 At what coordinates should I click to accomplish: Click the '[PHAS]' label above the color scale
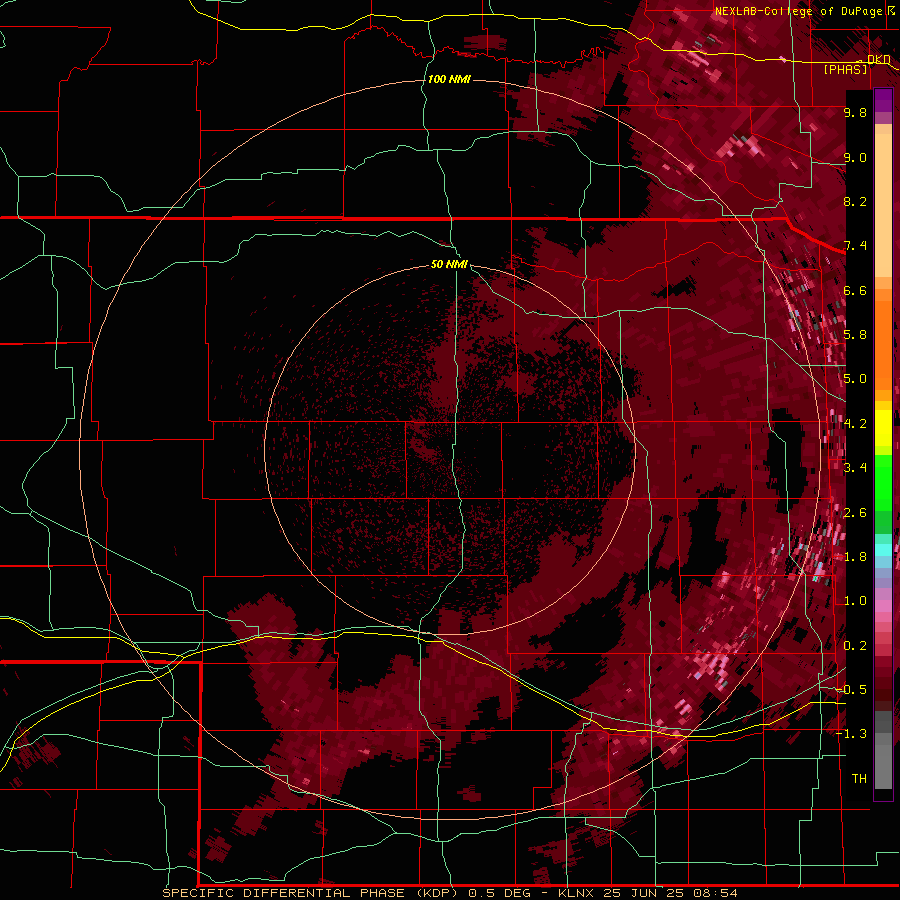[845, 69]
